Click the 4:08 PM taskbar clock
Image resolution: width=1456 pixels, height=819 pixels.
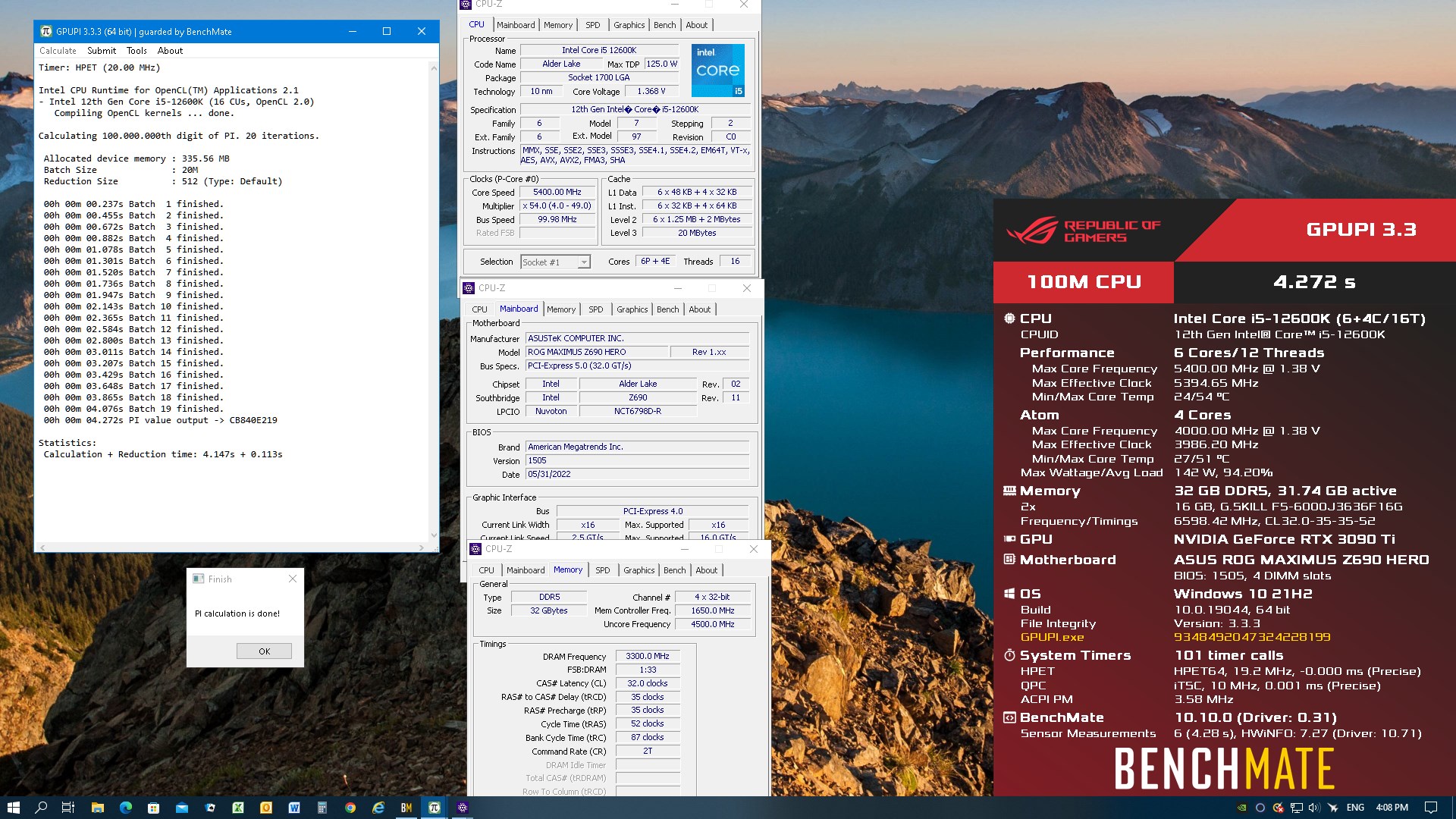click(1392, 808)
